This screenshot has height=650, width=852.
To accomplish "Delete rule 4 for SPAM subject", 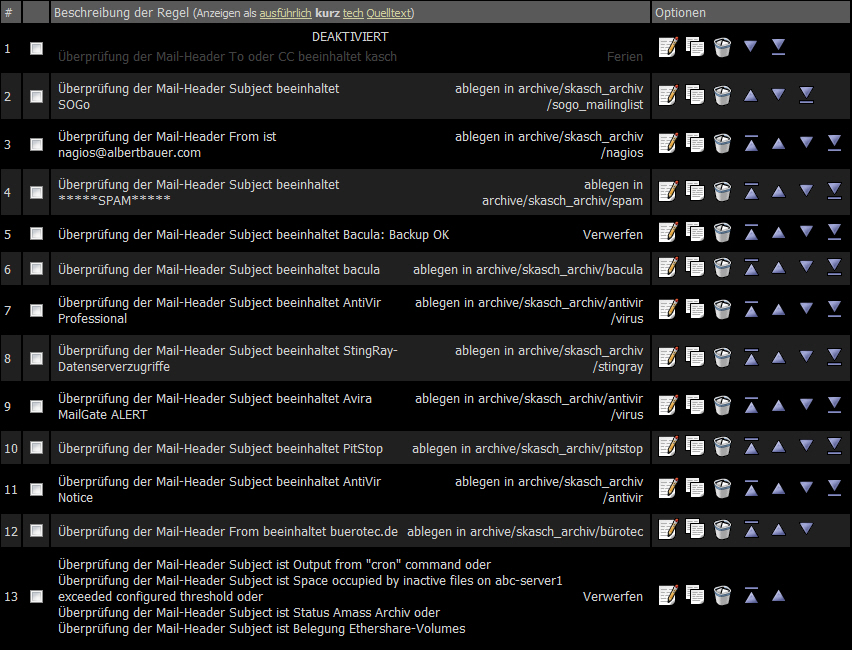I will point(723,192).
